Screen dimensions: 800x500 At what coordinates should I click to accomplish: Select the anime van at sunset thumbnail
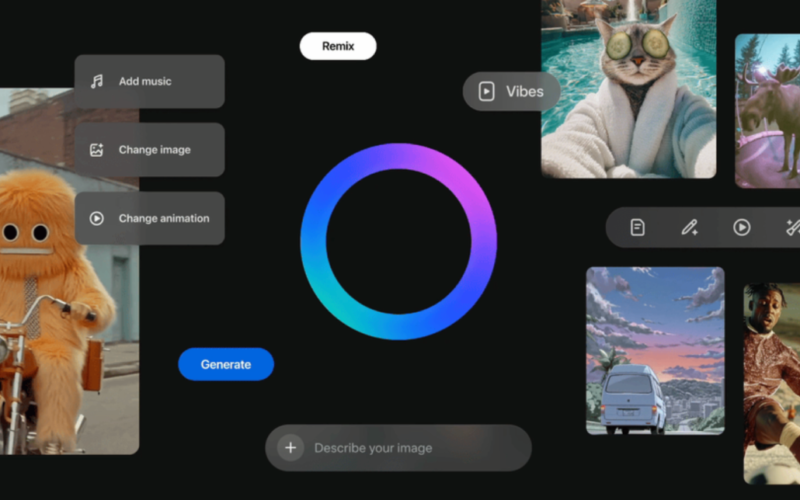coord(654,350)
